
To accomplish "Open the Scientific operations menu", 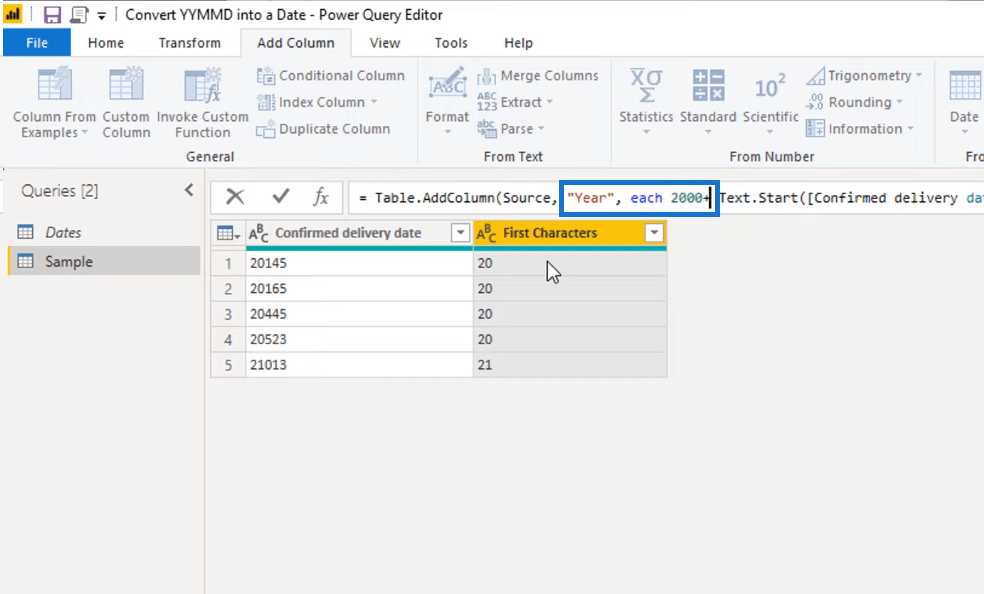I will [771, 100].
